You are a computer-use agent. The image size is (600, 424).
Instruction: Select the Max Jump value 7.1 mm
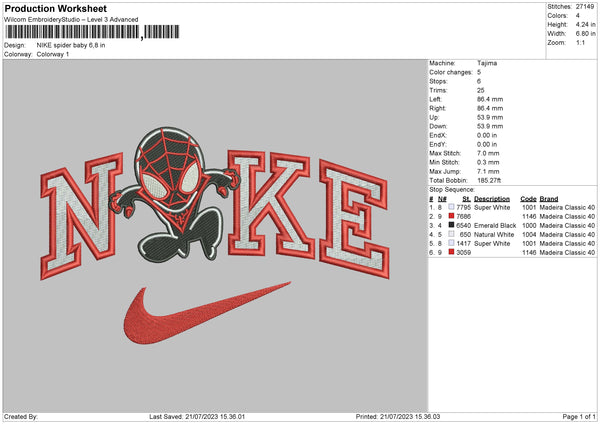(488, 171)
